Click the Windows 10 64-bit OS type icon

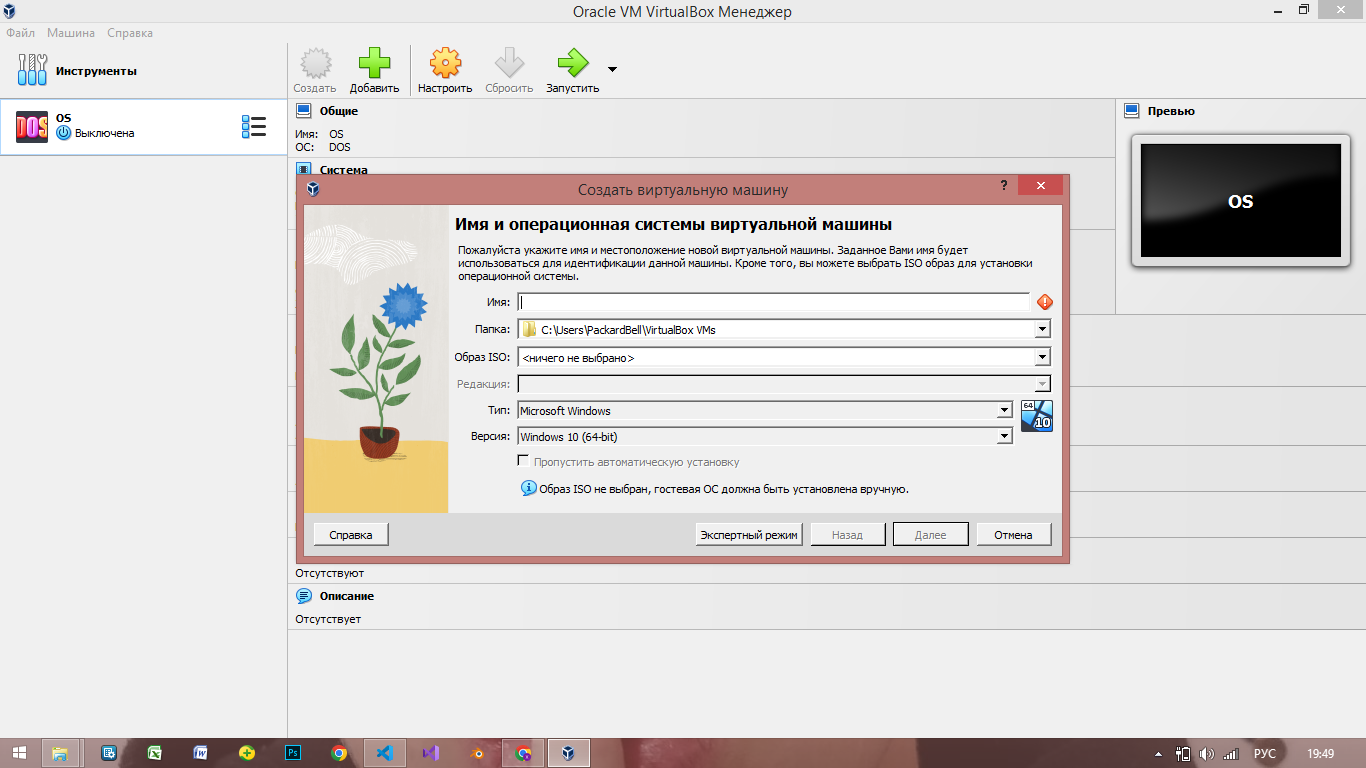(1037, 416)
